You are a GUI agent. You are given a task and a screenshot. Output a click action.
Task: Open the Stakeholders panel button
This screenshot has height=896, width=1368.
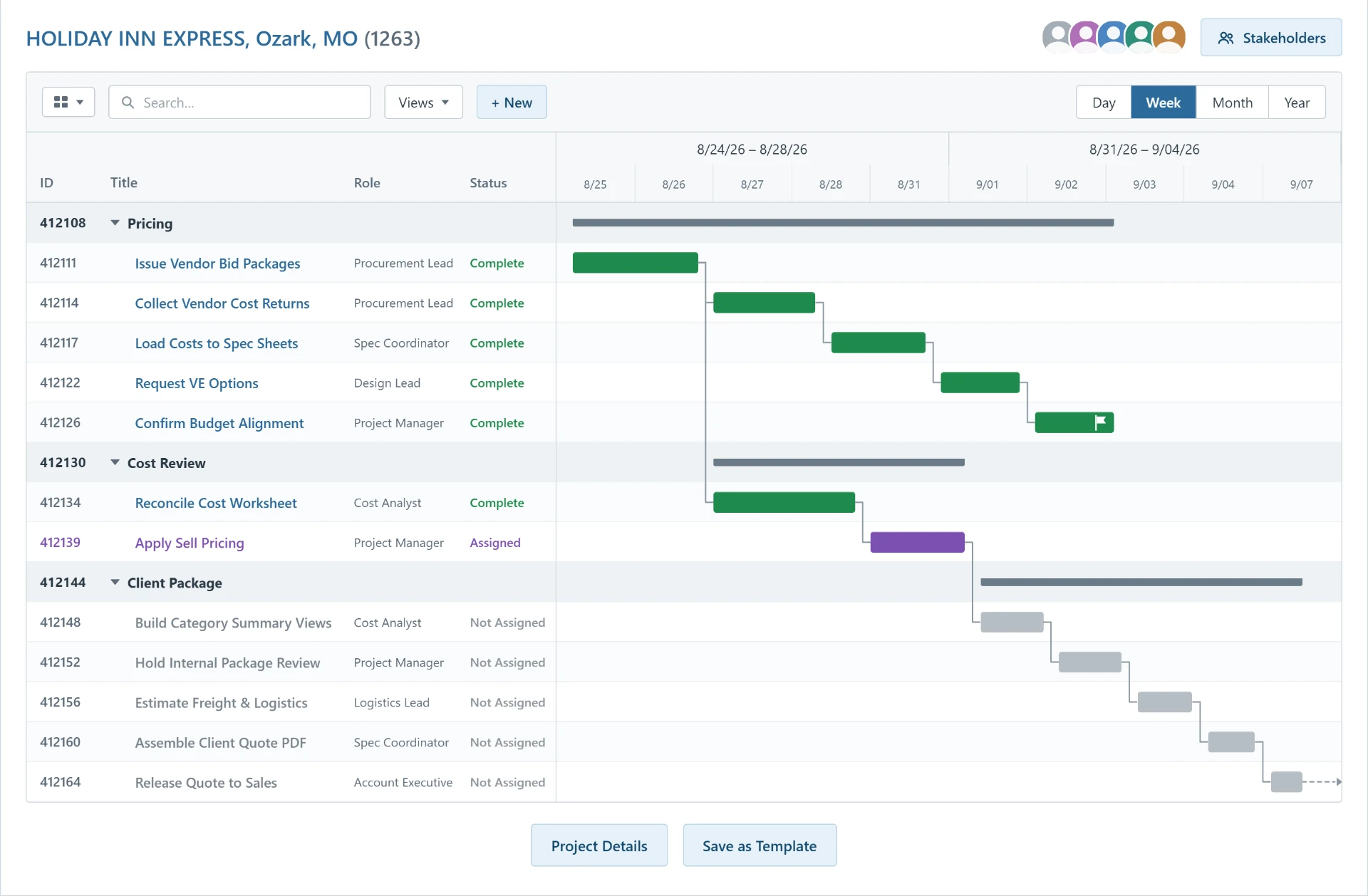[x=1271, y=38]
